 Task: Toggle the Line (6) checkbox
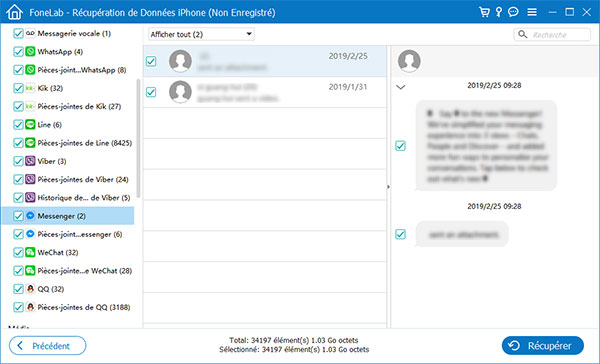tap(18, 124)
